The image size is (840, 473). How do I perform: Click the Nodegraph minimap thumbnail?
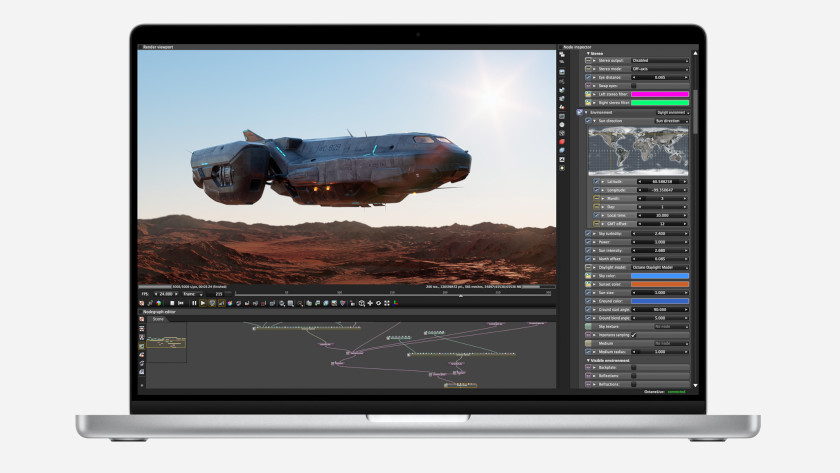tap(167, 342)
